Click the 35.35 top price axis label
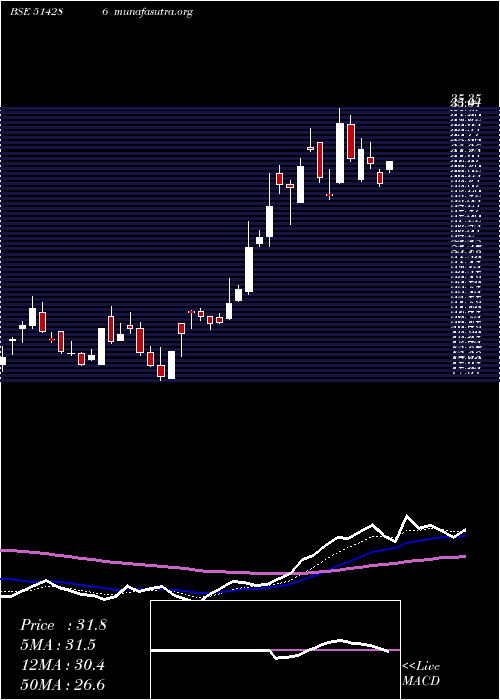This screenshot has height=700, width=500. tap(465, 98)
